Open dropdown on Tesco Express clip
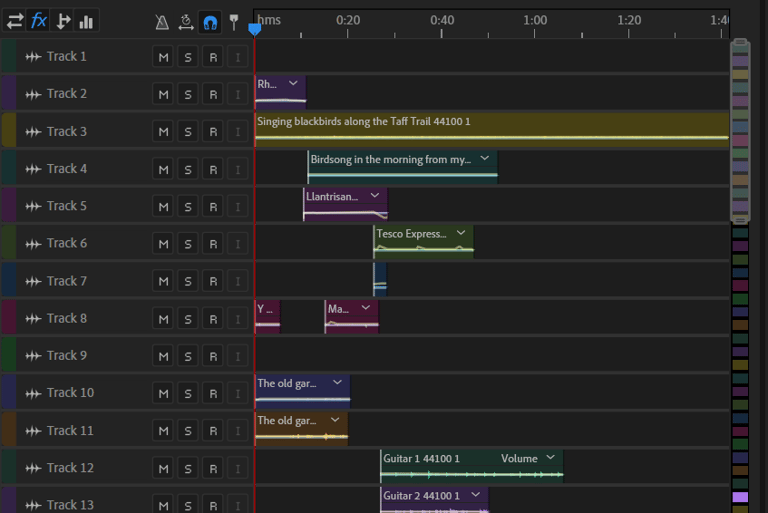This screenshot has width=768, height=513. click(461, 233)
